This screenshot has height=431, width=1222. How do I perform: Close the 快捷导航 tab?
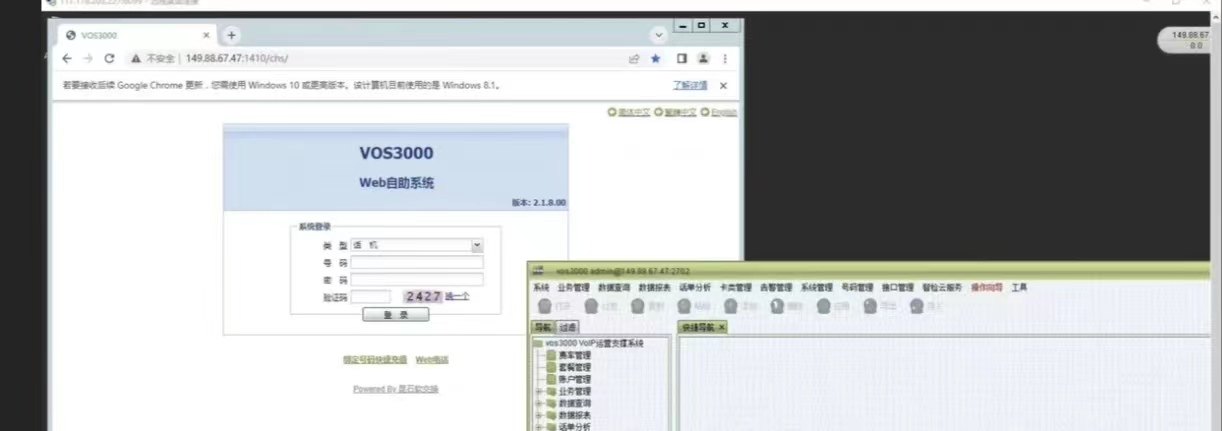tap(721, 327)
